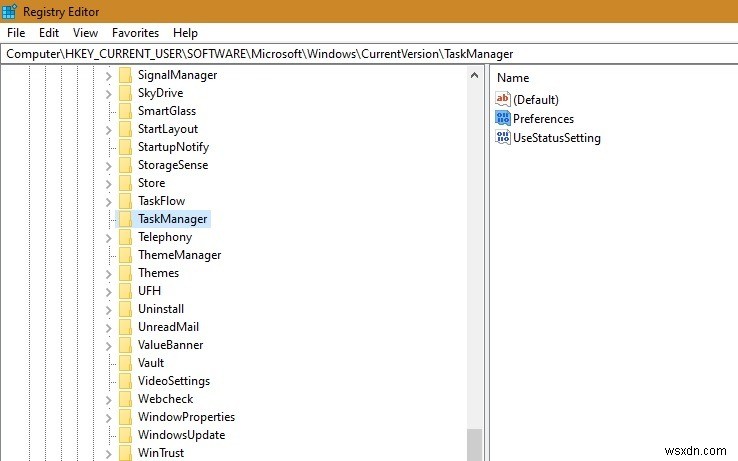Click the UnreadMail folder icon

tap(125, 327)
